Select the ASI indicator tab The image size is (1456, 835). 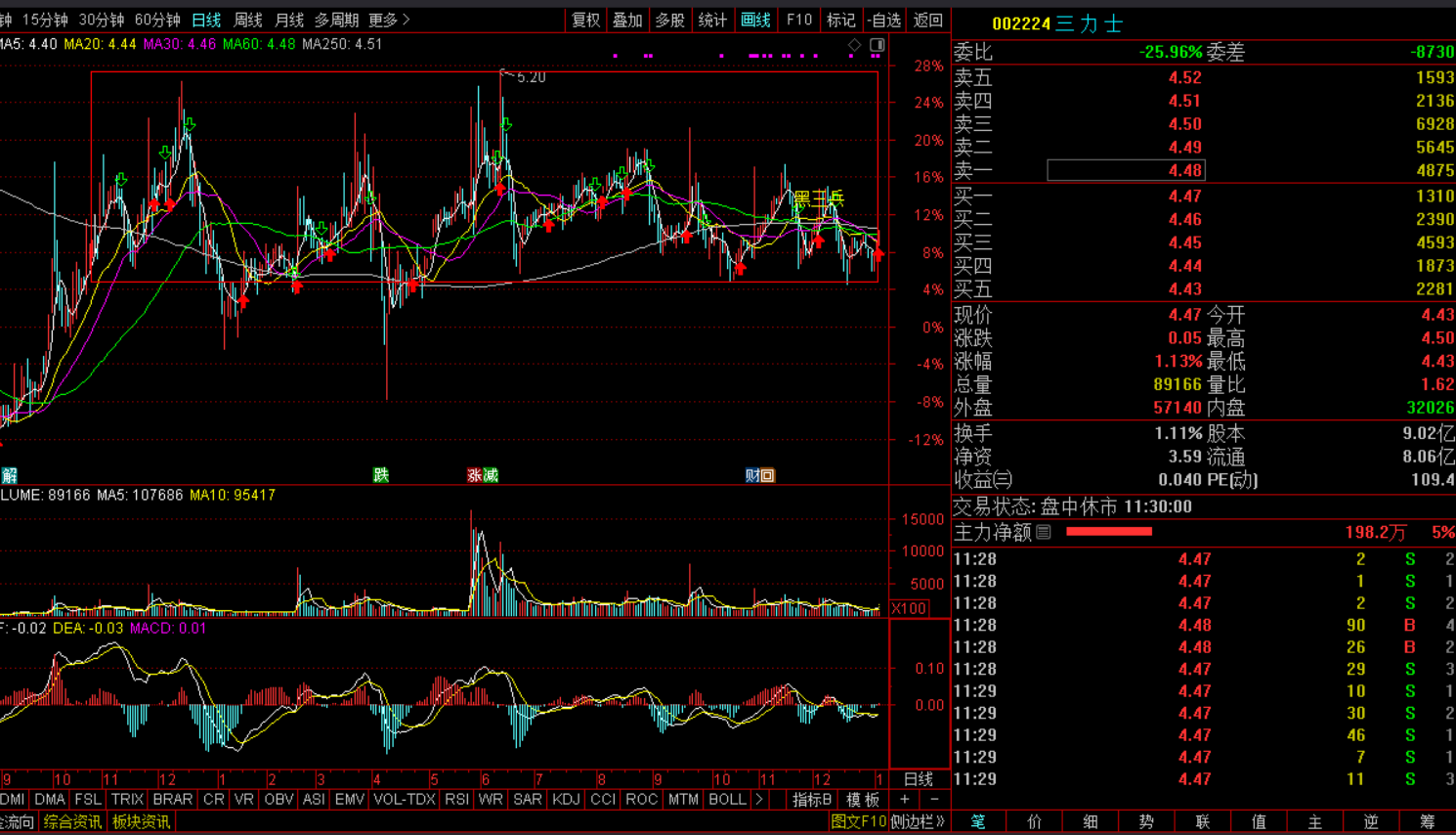pyautogui.click(x=314, y=800)
